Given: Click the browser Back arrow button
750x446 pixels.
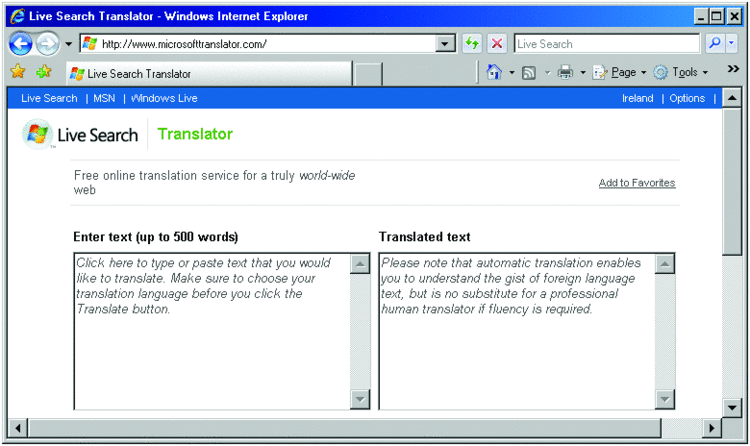Looking at the screenshot, I should pos(21,44).
